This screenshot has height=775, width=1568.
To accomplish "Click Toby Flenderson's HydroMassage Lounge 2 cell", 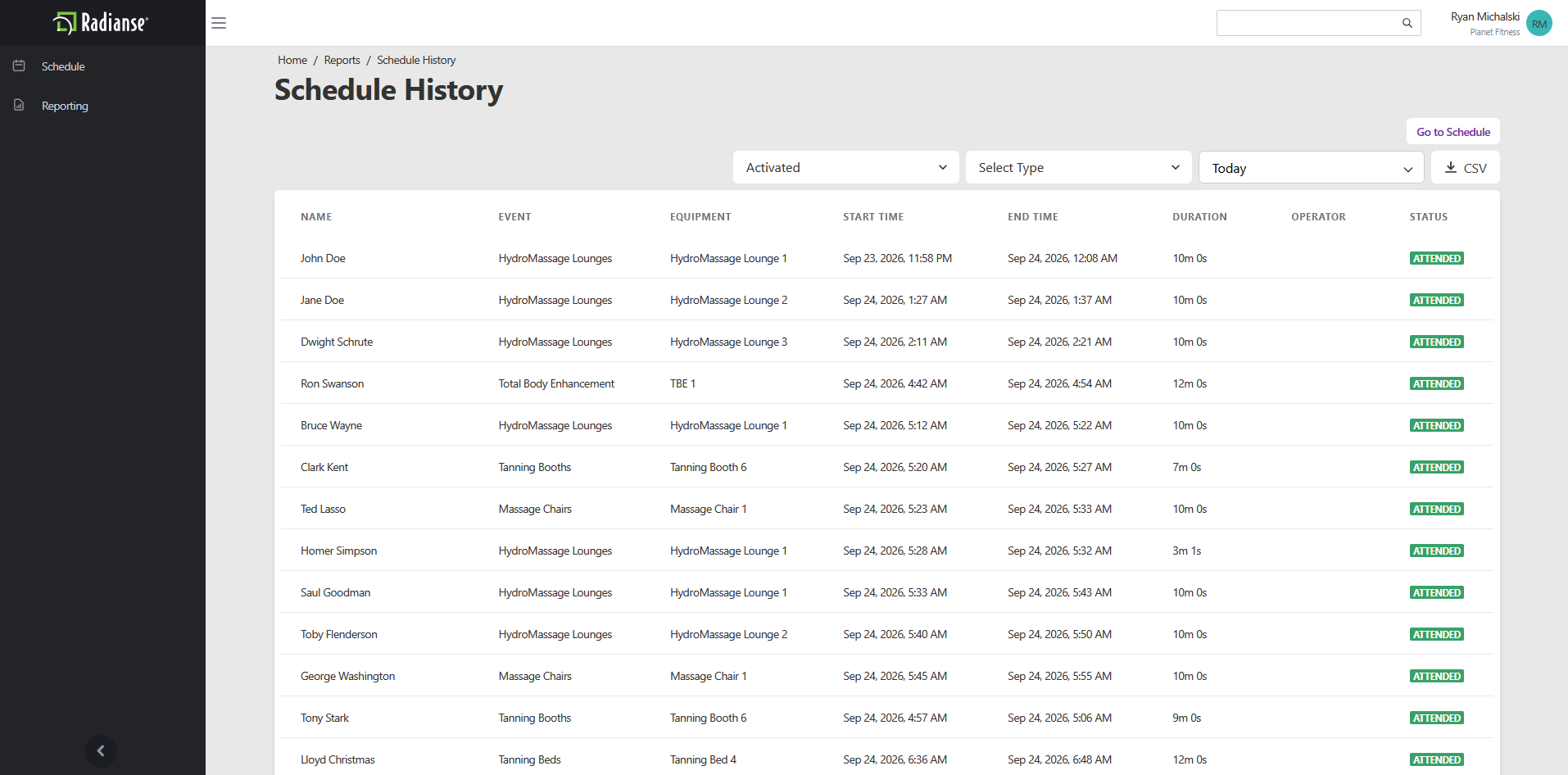I will pyautogui.click(x=728, y=634).
